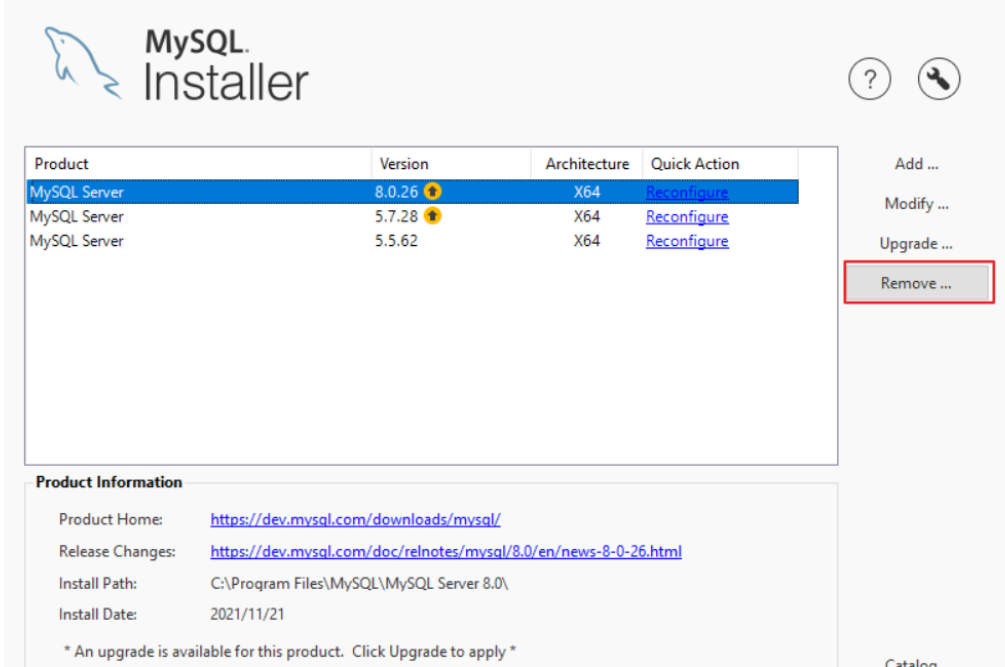This screenshot has width=1005, height=667.
Task: Click upgrade arrow icon beside version 8.0.26
Action: click(433, 191)
